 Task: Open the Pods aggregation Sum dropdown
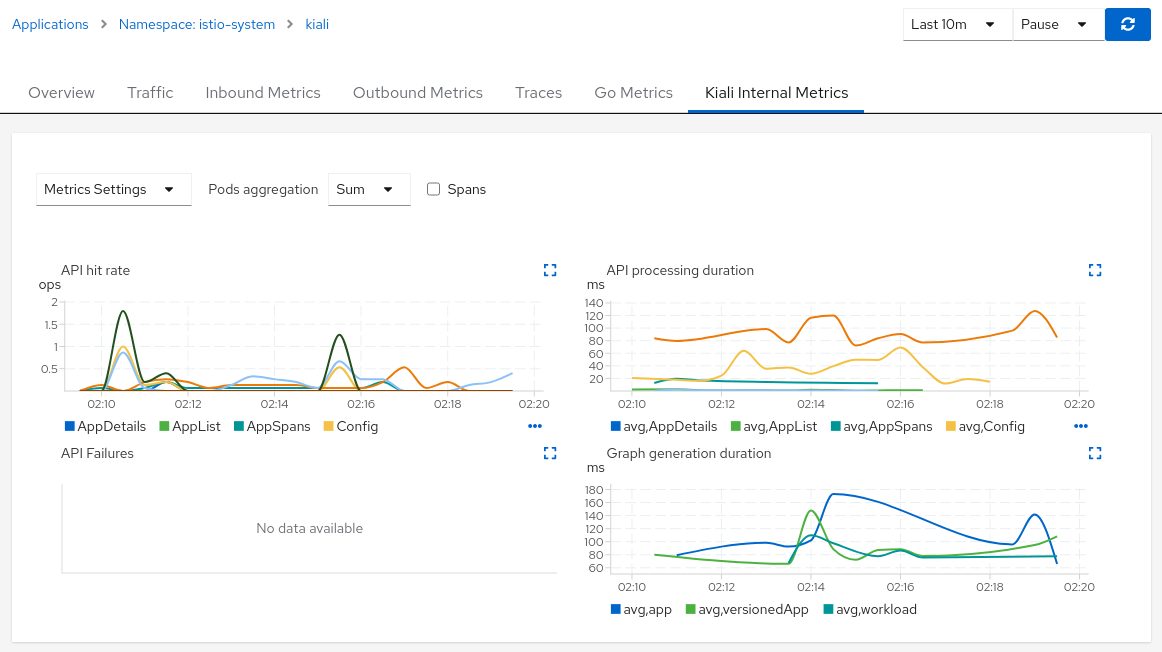pos(369,189)
